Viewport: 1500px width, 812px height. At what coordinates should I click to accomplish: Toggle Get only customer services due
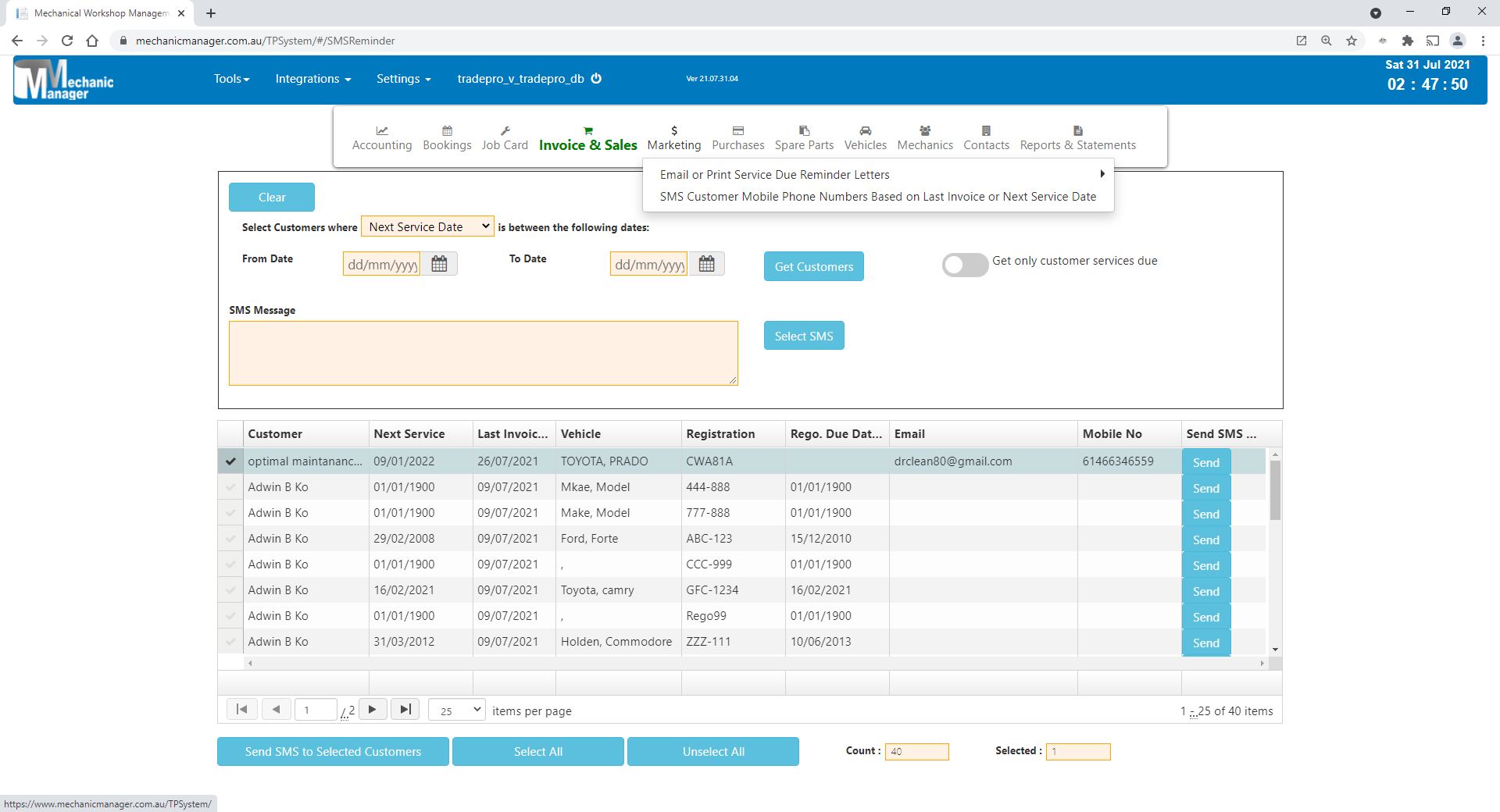click(x=965, y=265)
